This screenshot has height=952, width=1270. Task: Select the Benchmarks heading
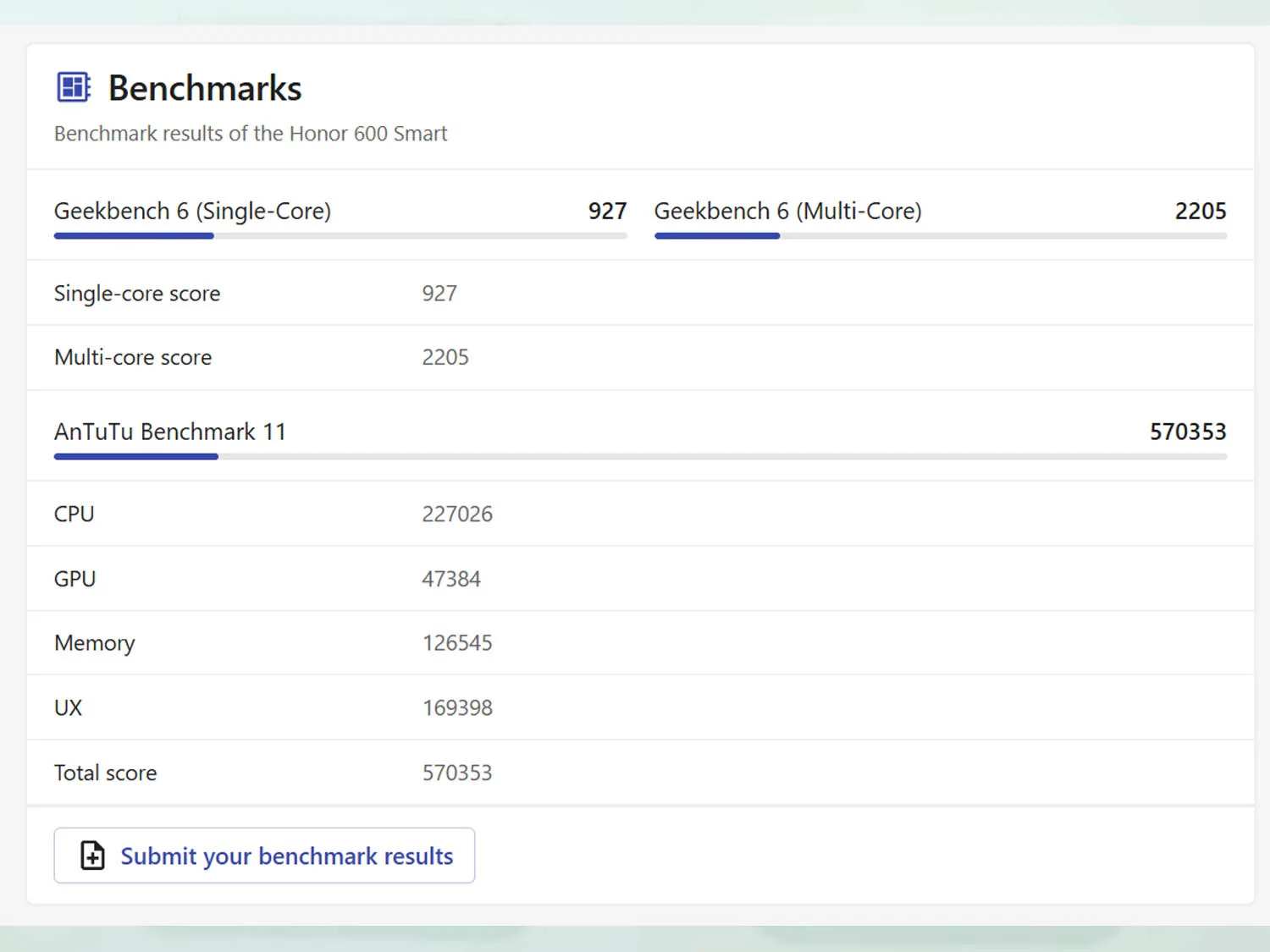point(205,88)
